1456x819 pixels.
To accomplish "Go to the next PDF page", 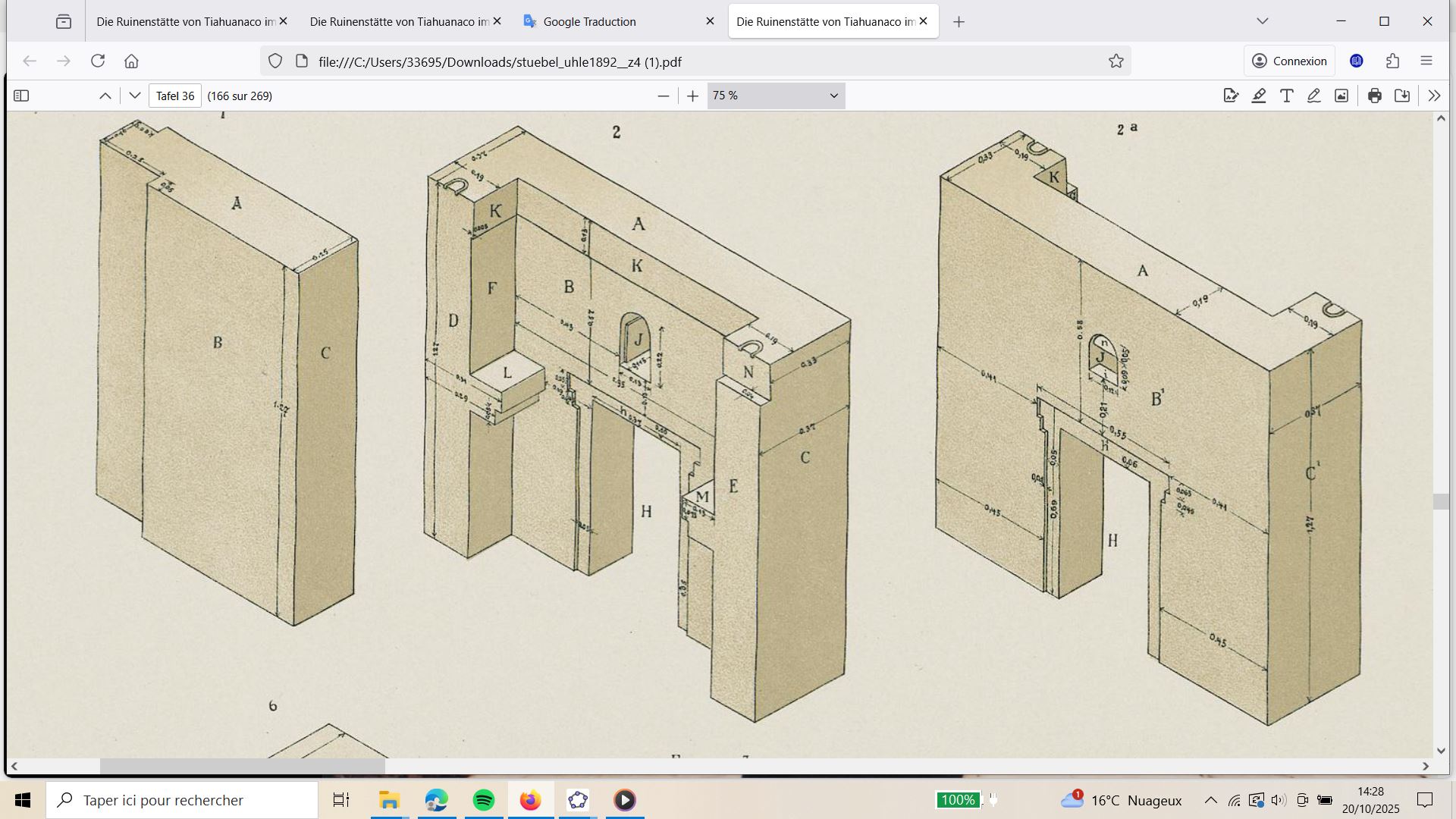I will point(135,96).
